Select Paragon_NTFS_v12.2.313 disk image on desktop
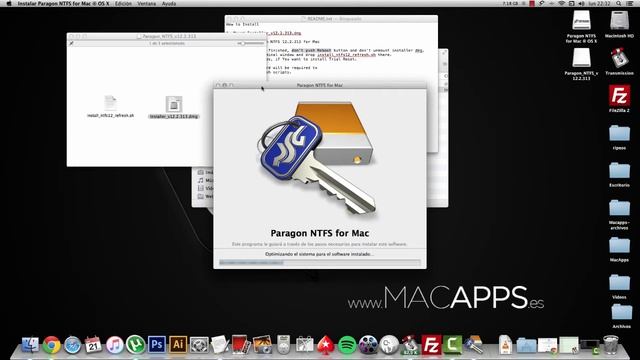This screenshot has height=360, width=640. pyautogui.click(x=581, y=58)
